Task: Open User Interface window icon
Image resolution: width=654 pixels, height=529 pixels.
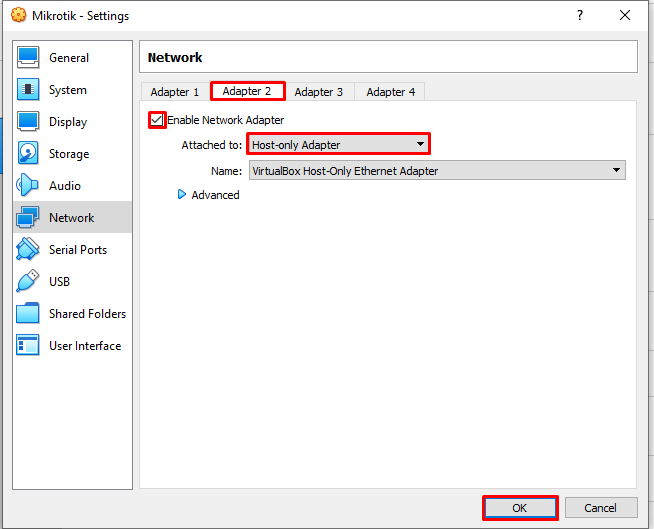Action: tap(28, 345)
